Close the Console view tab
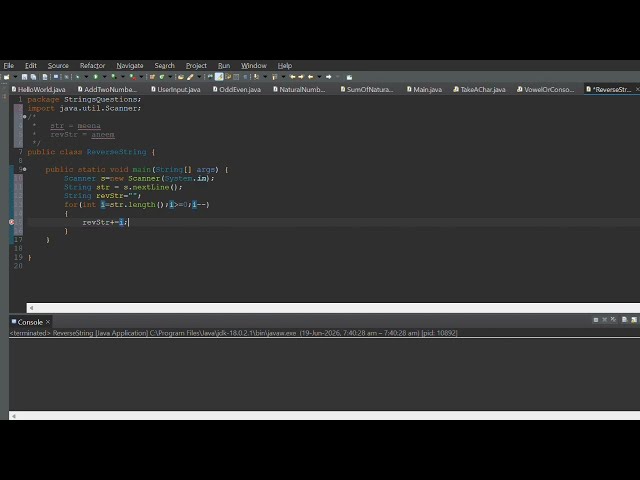Screen dimensions: 640x480 tap(48, 322)
